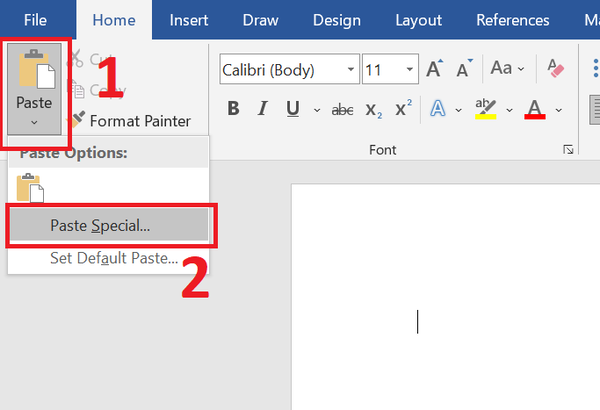Viewport: 600px width, 410px height.
Task: Open the File tab
Action: pos(35,20)
